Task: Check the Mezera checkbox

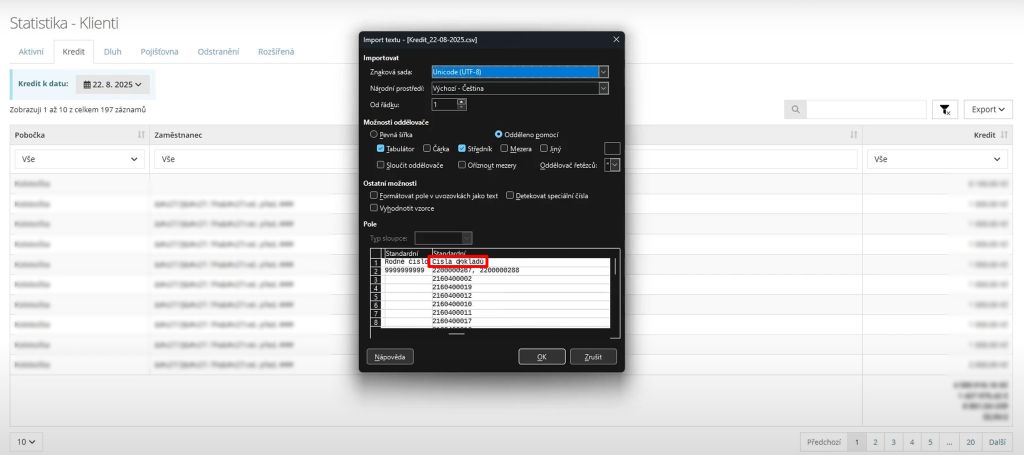Action: [x=504, y=149]
